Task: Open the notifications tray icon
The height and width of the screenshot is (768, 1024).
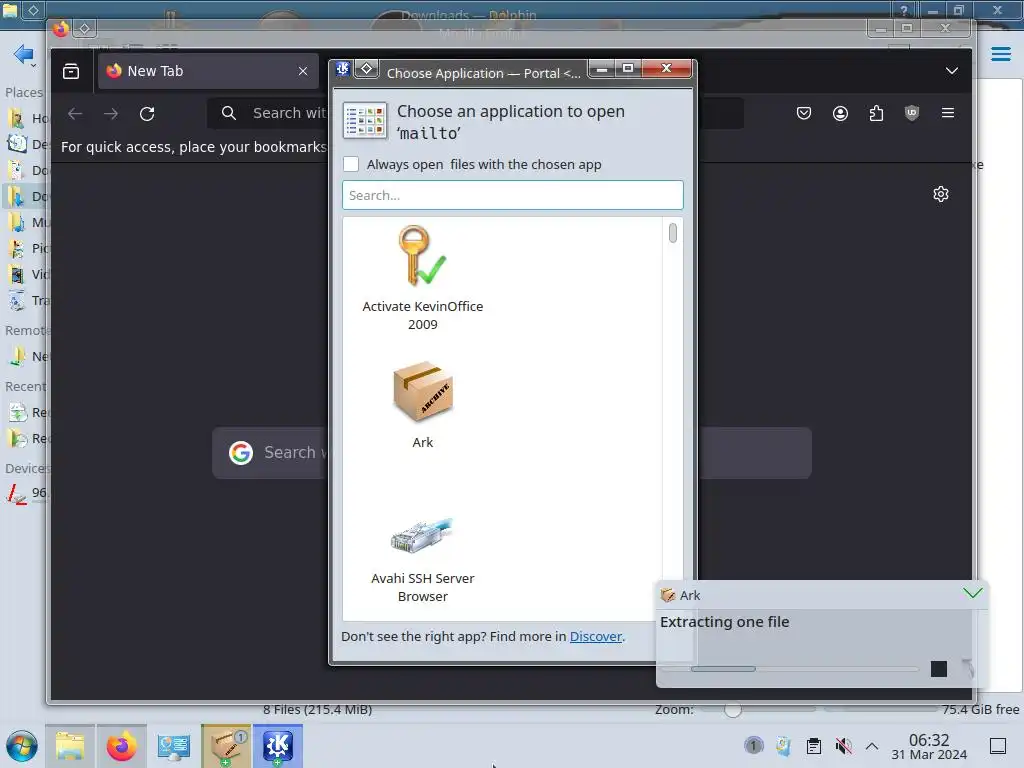Action: pos(754,746)
